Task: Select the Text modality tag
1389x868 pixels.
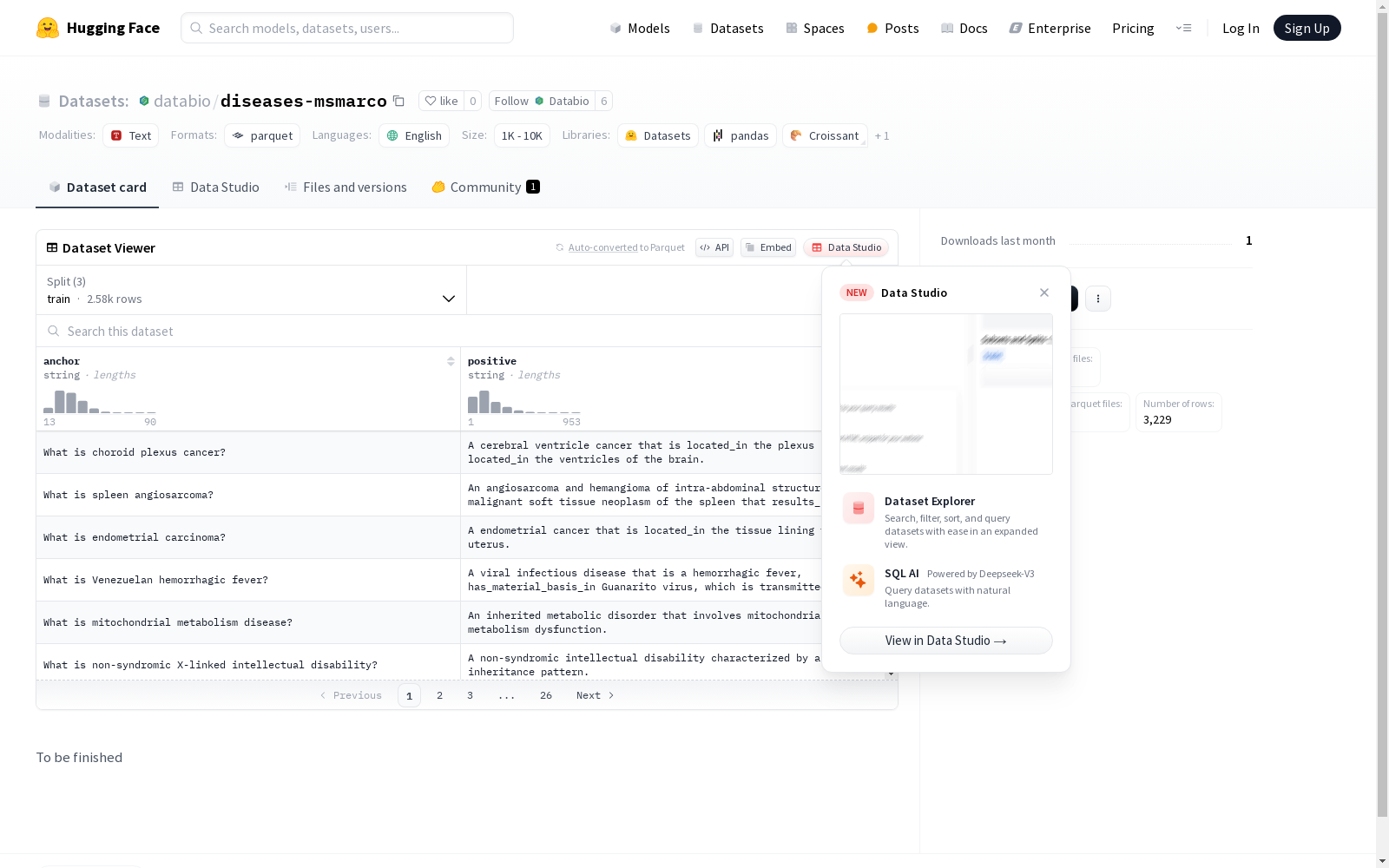Action: (x=131, y=135)
